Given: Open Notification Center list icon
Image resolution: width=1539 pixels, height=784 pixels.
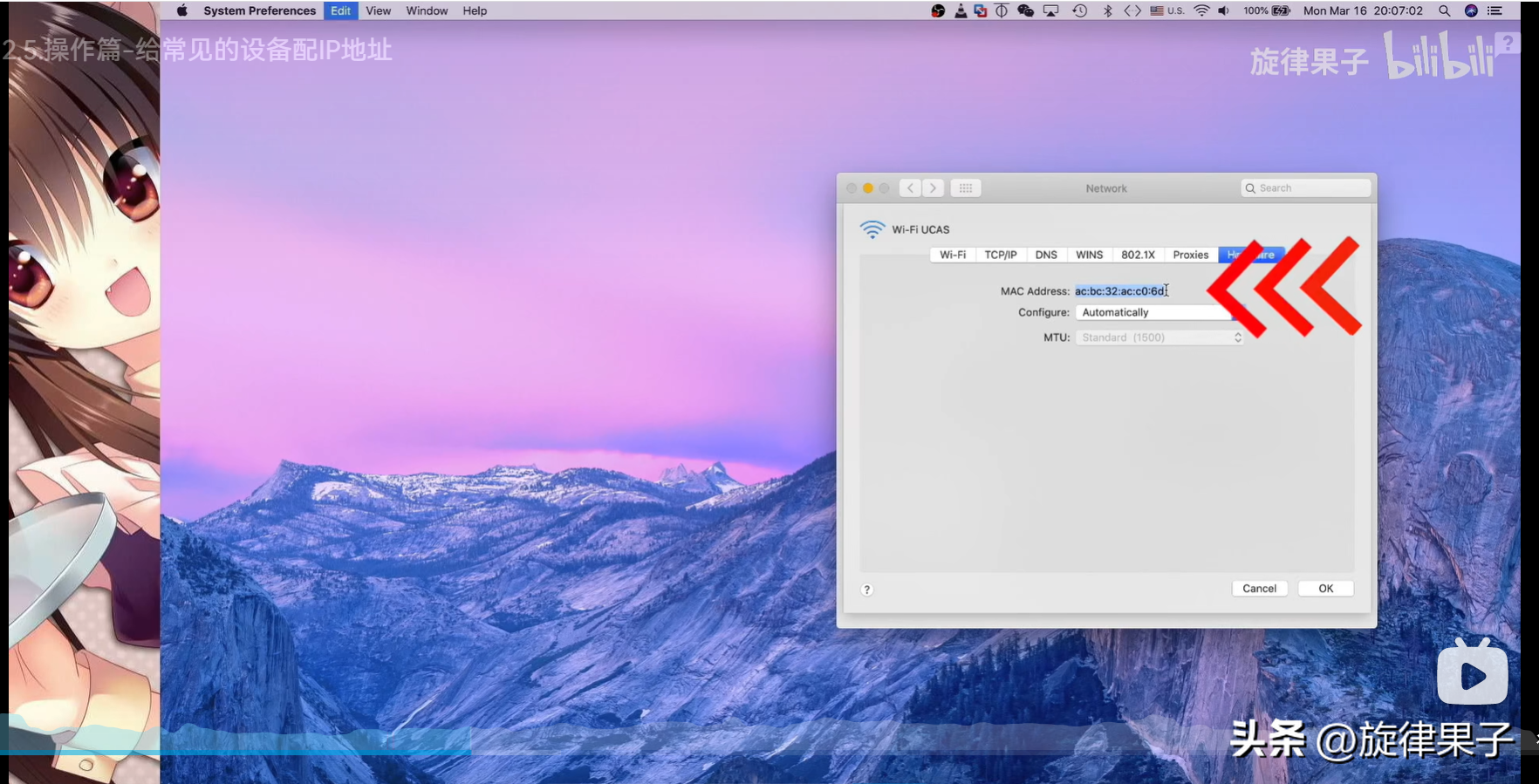Looking at the screenshot, I should [x=1495, y=11].
